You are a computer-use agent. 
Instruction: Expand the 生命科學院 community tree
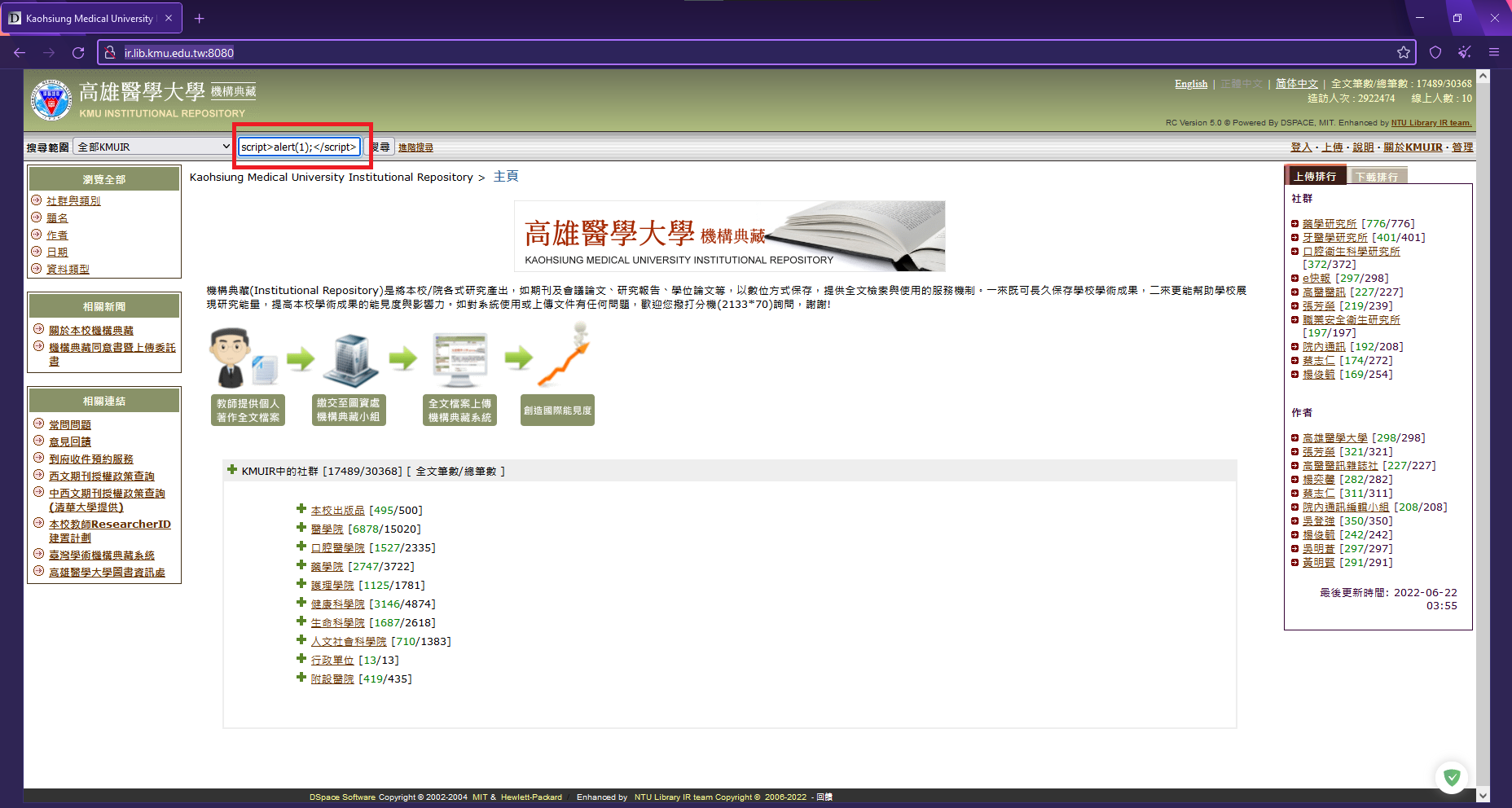[x=301, y=621]
